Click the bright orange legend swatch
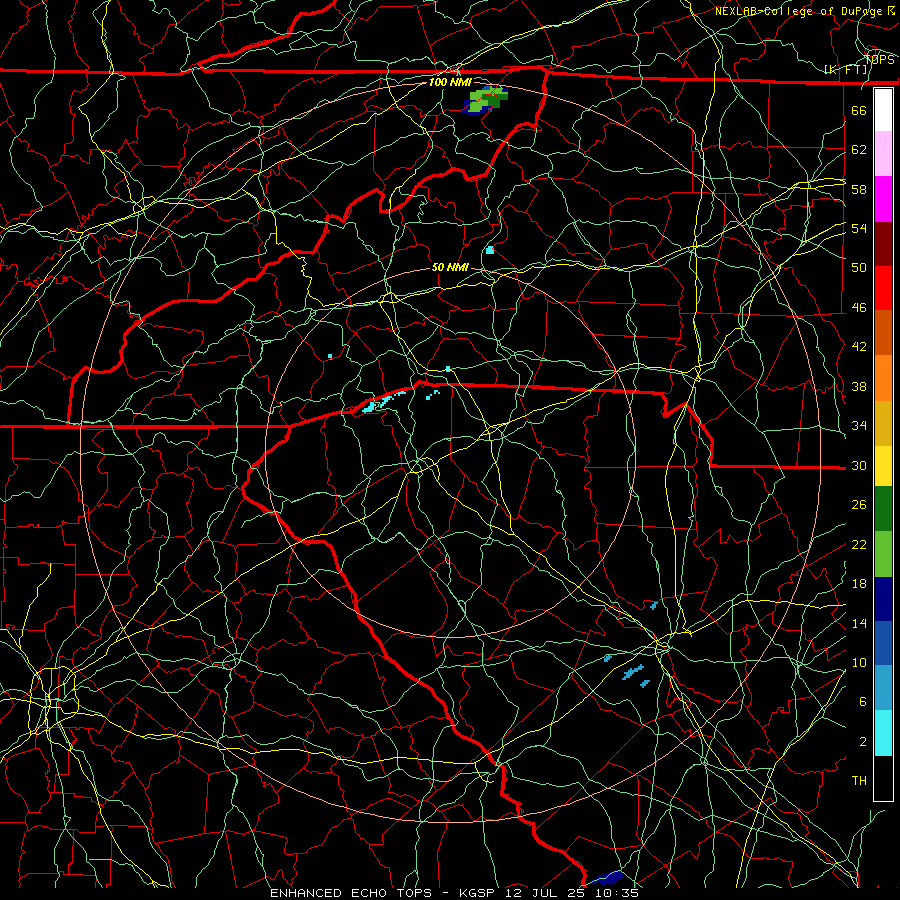 point(883,378)
